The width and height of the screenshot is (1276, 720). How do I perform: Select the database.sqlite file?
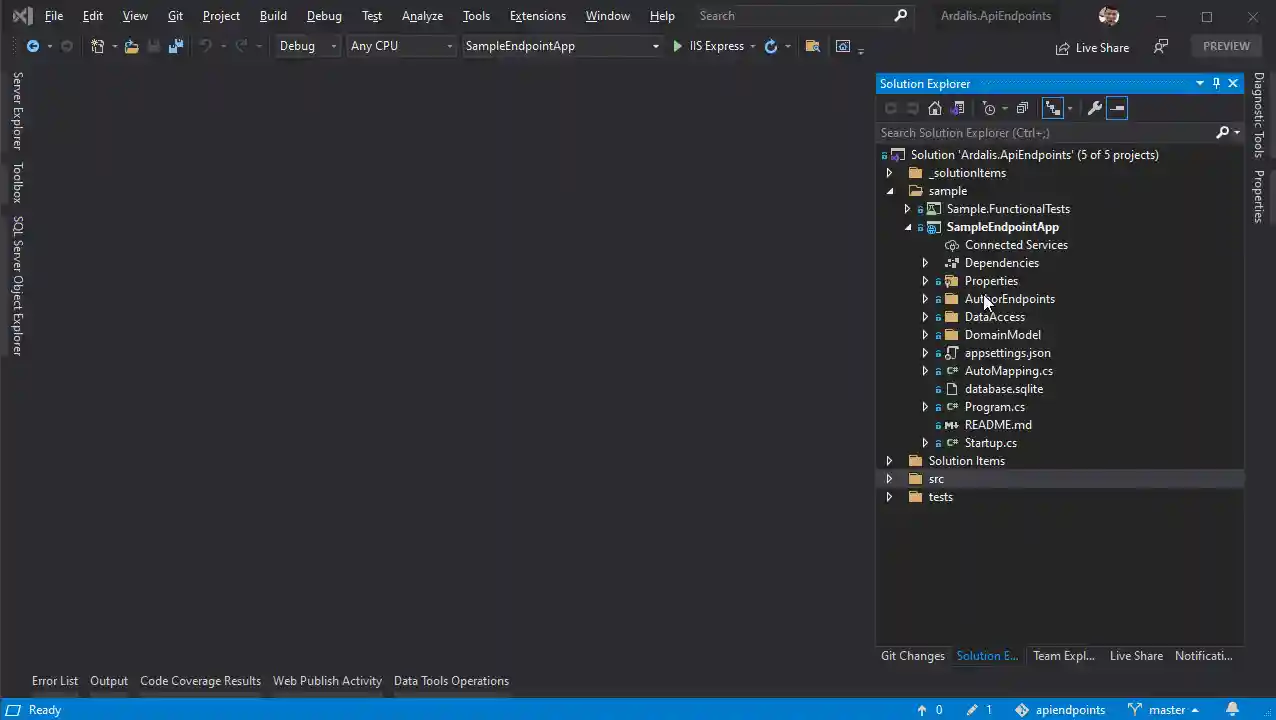[1003, 389]
